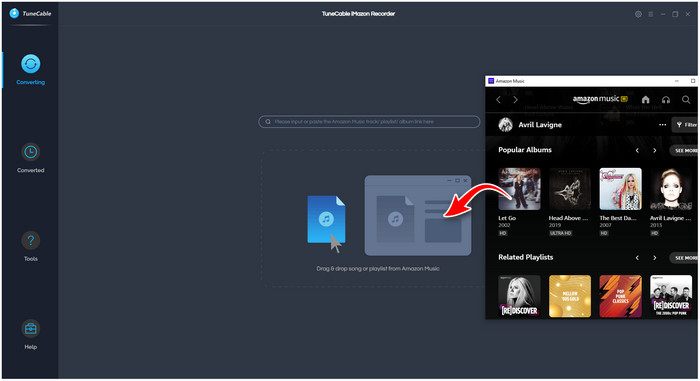Open the Converted history section
Screen dimensions: 700x381
click(x=30, y=158)
